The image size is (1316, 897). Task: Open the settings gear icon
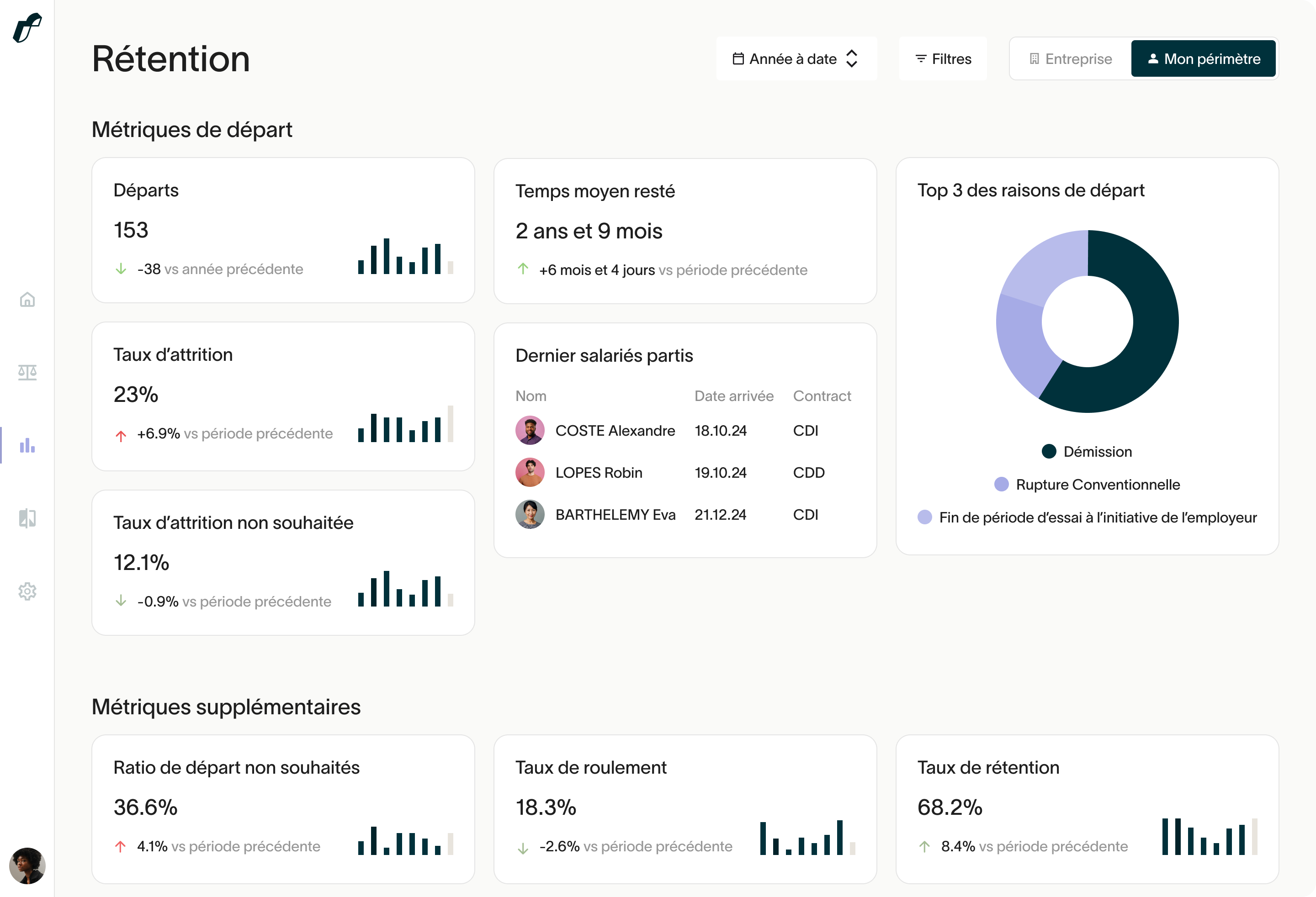pos(27,591)
